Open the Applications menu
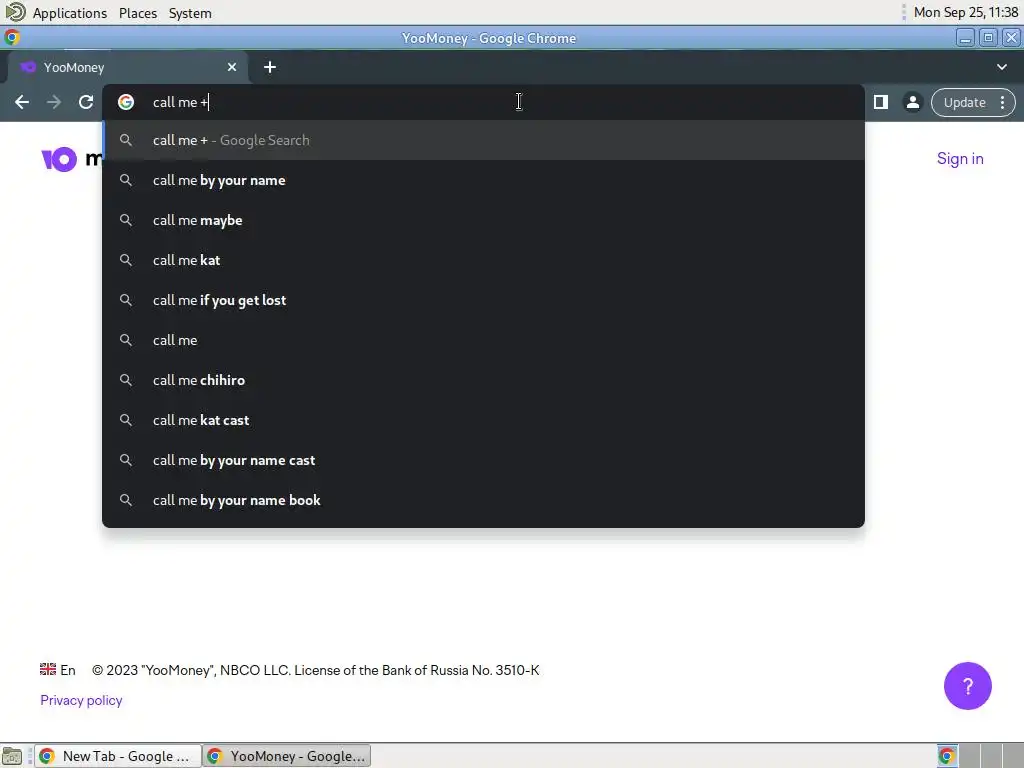Image resolution: width=1024 pixels, height=768 pixels. (70, 13)
